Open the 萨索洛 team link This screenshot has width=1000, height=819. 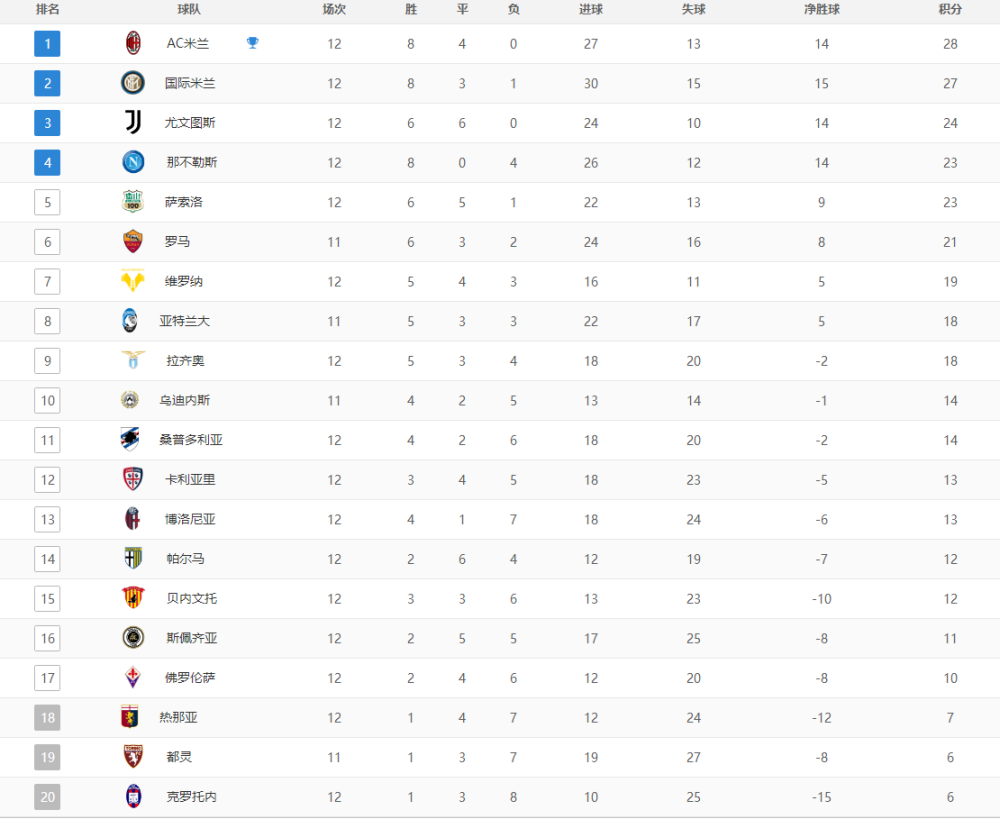(184, 202)
